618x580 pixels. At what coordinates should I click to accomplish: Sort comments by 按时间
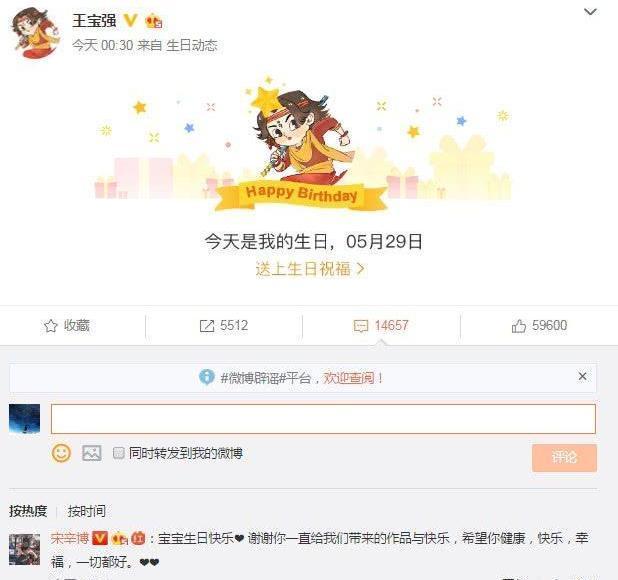pos(87,511)
